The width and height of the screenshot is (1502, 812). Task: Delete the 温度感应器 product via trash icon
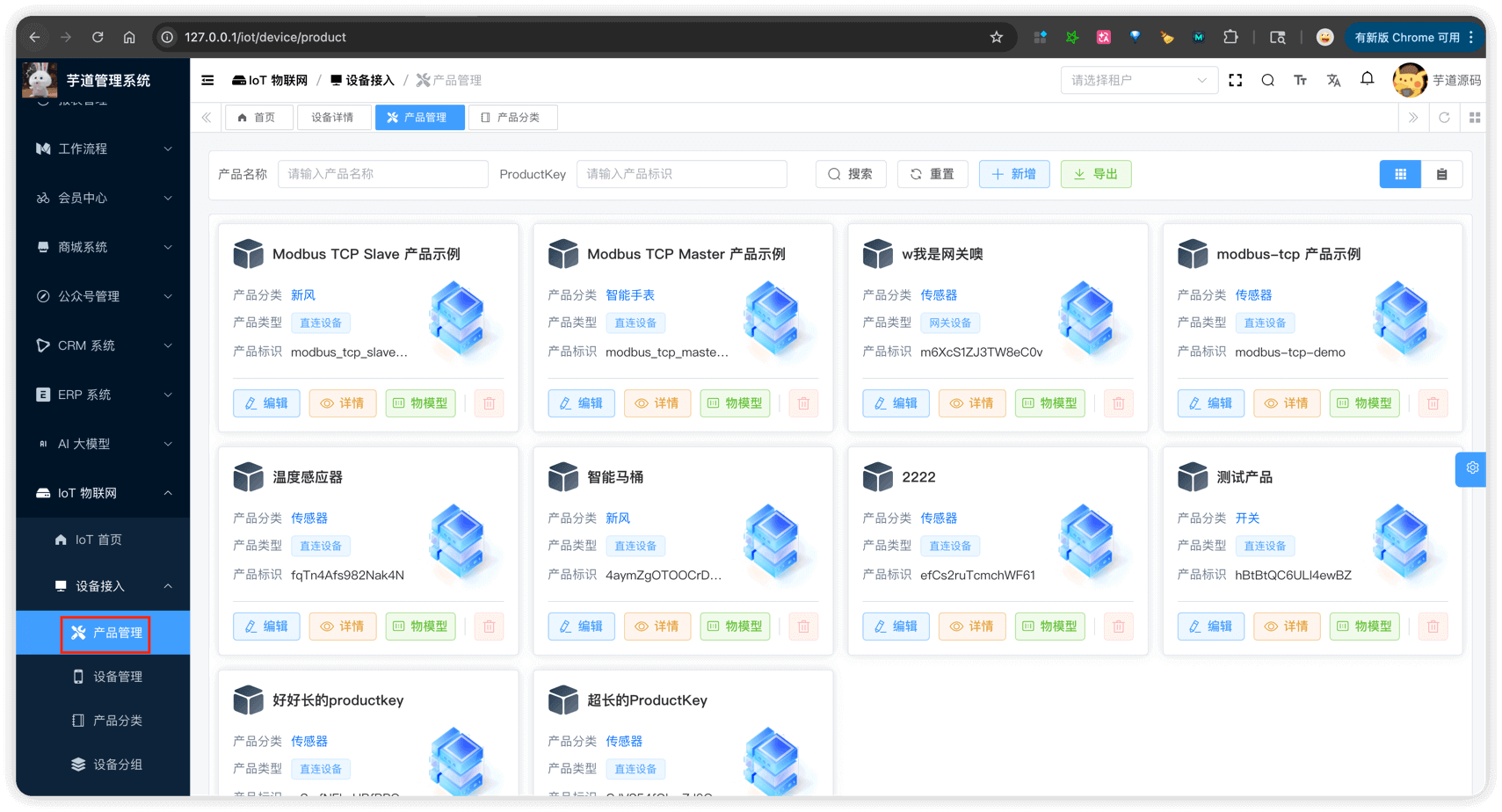pos(490,627)
